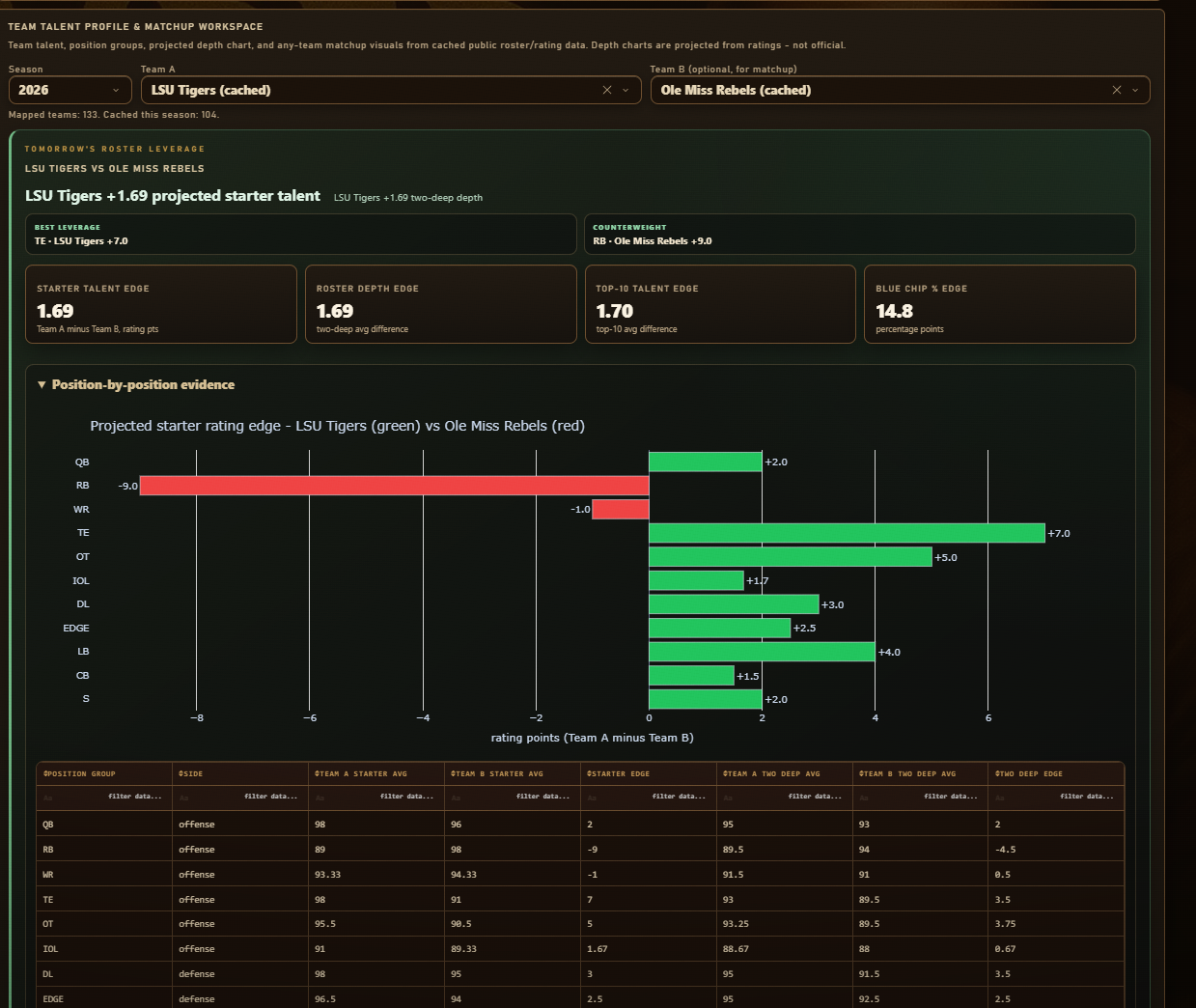Click the LSU Tigers +1.69 projected starter talent headline
The width and height of the screenshot is (1196, 1008).
173,196
